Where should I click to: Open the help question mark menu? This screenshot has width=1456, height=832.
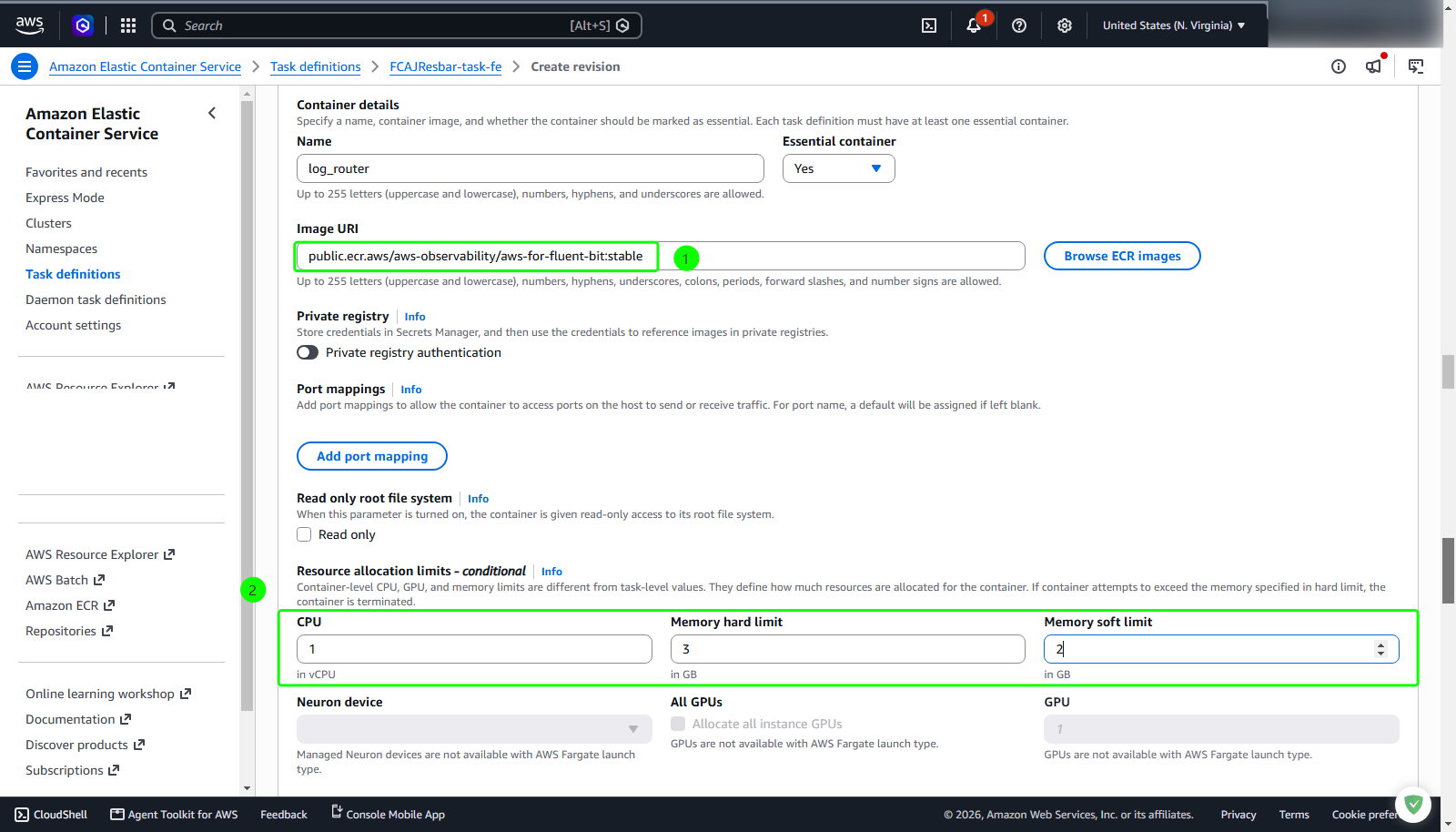coord(1019,25)
